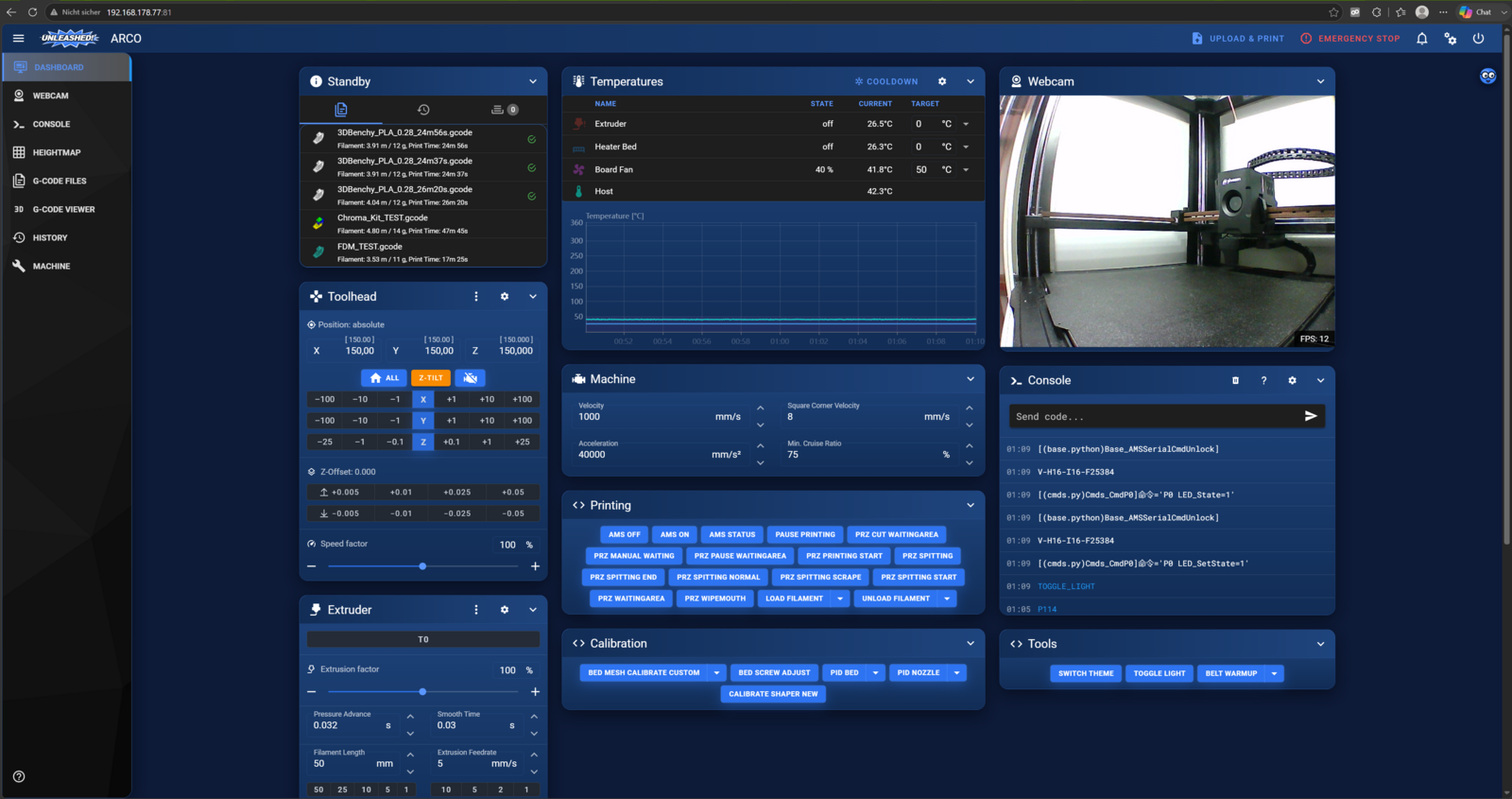Click the notifications bell icon

1421,39
